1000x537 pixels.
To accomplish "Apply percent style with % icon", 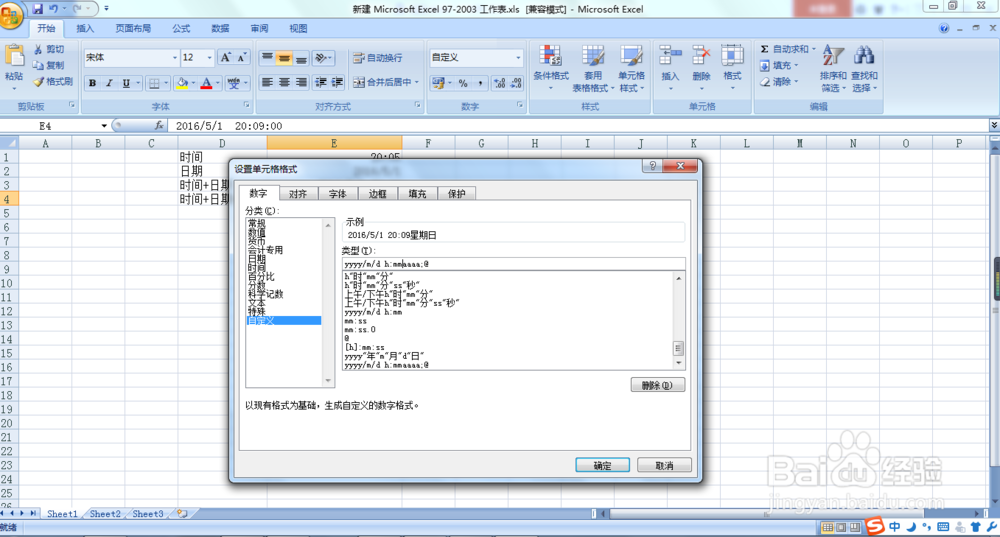I will 463,83.
